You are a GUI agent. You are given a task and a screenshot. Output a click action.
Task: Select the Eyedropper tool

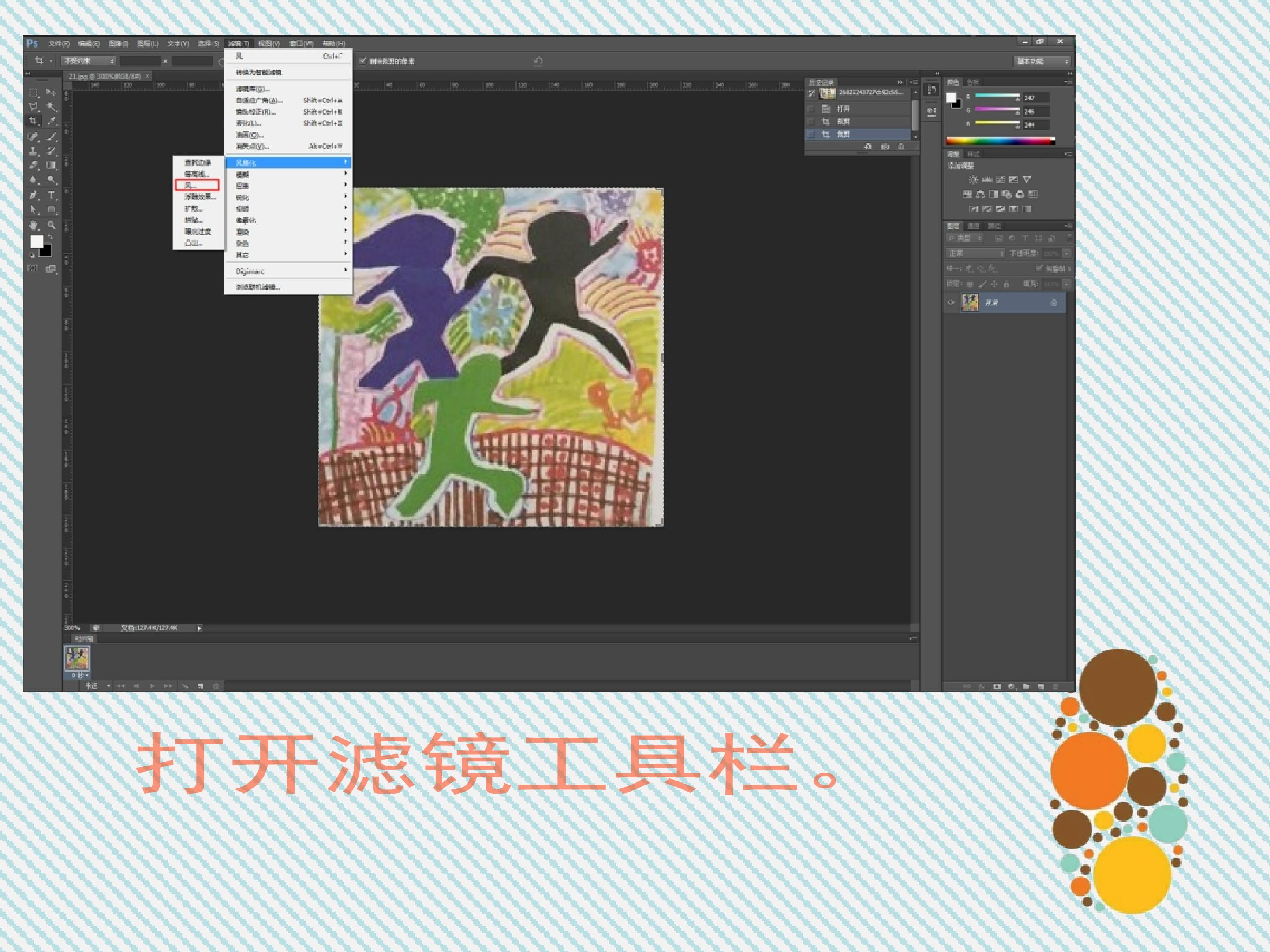click(x=51, y=121)
